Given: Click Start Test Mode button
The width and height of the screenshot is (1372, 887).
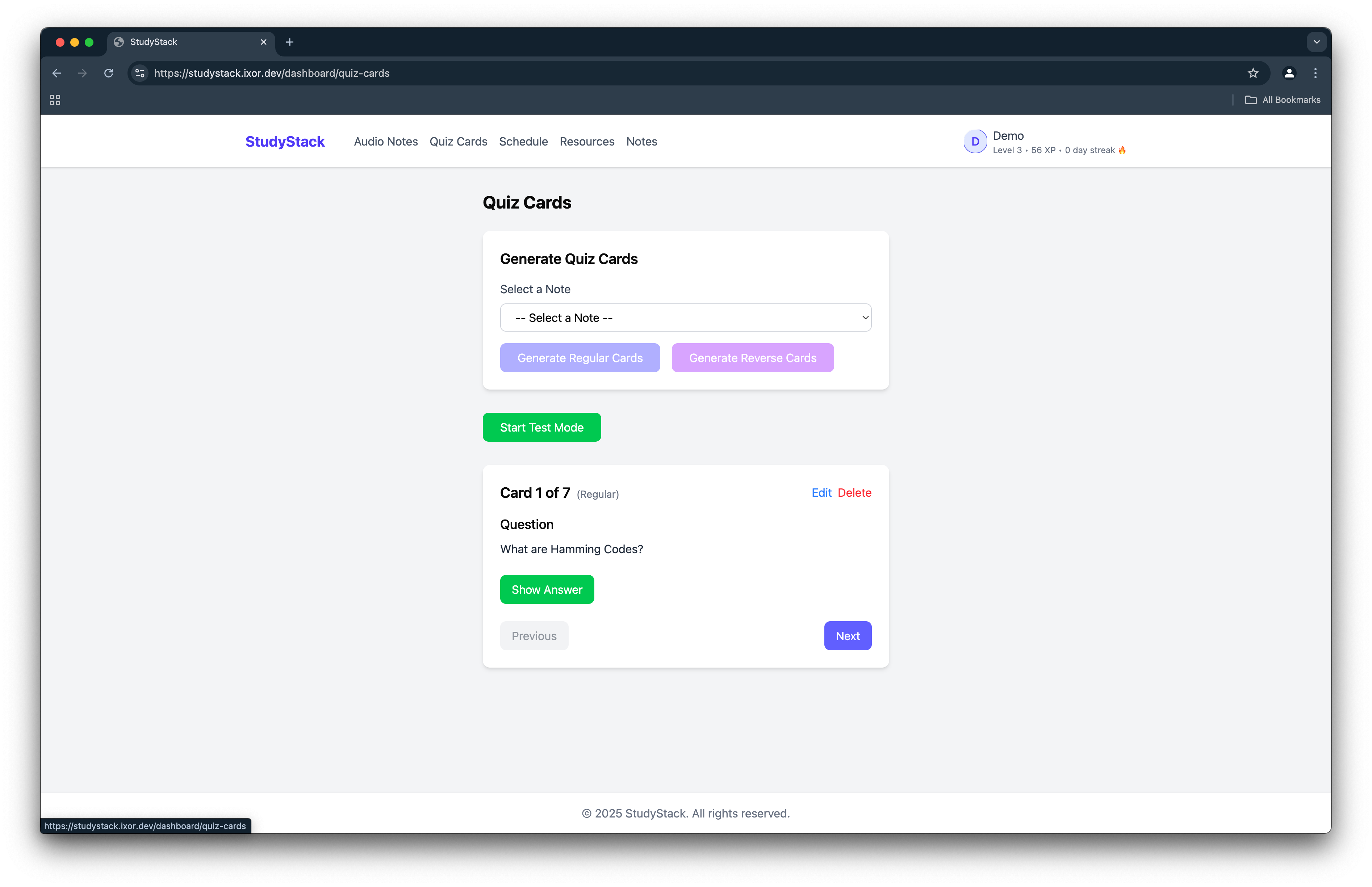Looking at the screenshot, I should coord(541,427).
